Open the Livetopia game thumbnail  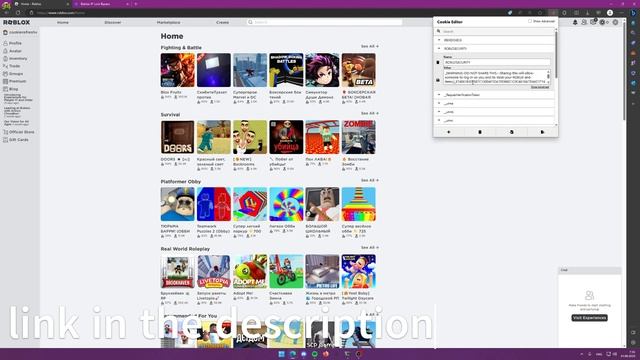click(x=214, y=271)
